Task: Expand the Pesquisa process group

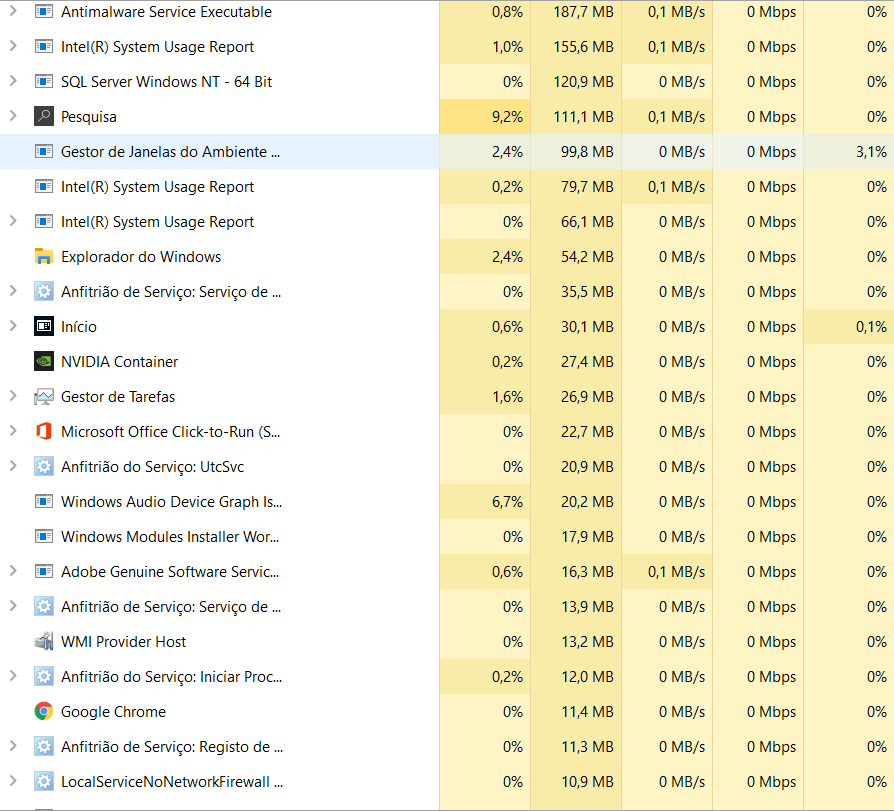Action: [13, 116]
